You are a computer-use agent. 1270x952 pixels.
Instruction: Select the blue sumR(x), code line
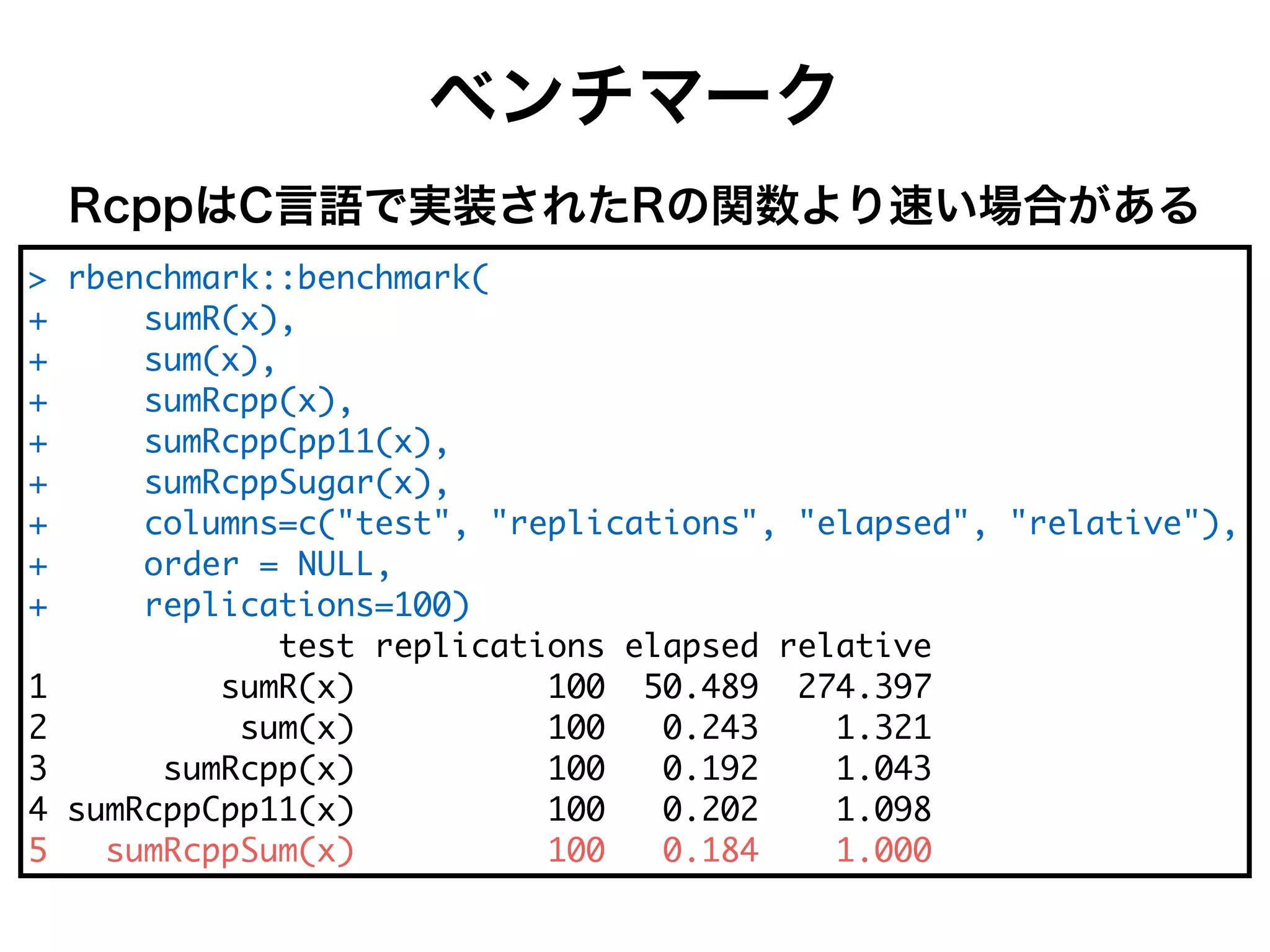click(x=219, y=320)
